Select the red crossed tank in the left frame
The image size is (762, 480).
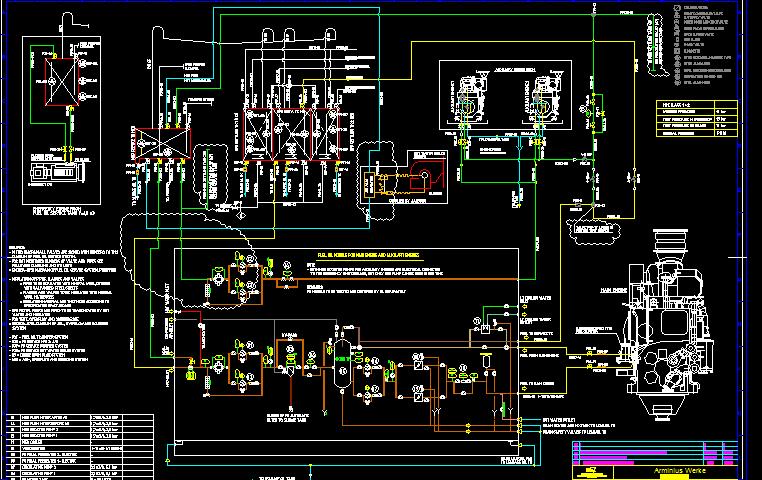click(x=61, y=82)
